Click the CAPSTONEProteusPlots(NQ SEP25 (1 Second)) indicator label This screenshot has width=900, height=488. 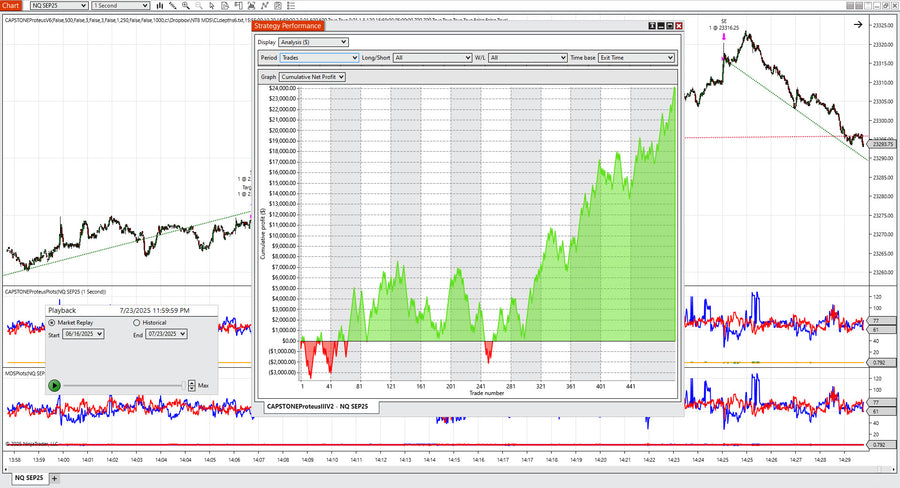[55, 292]
